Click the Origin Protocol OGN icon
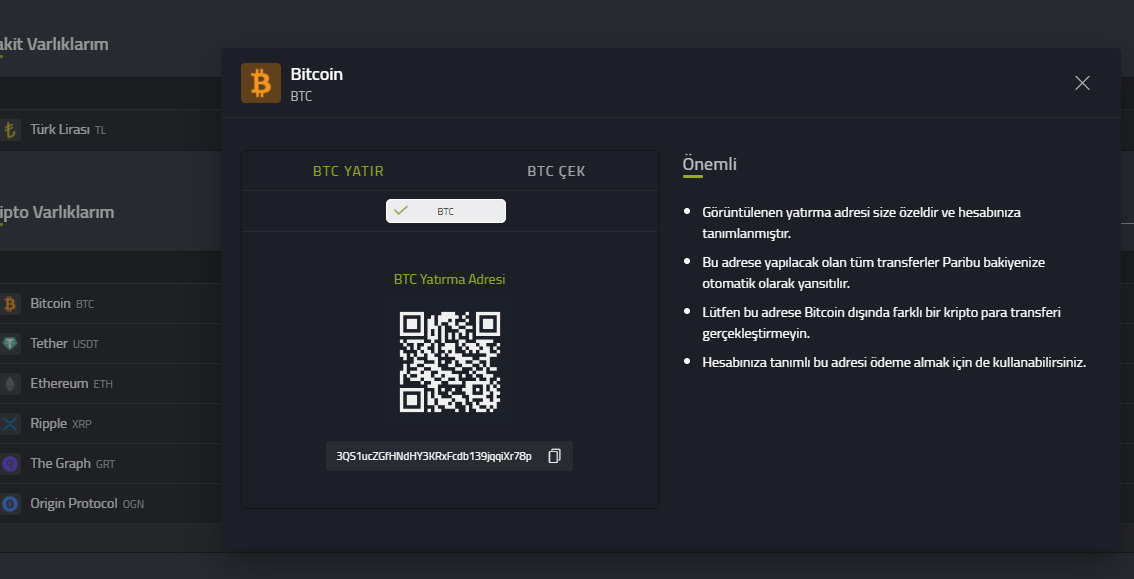 (10, 504)
